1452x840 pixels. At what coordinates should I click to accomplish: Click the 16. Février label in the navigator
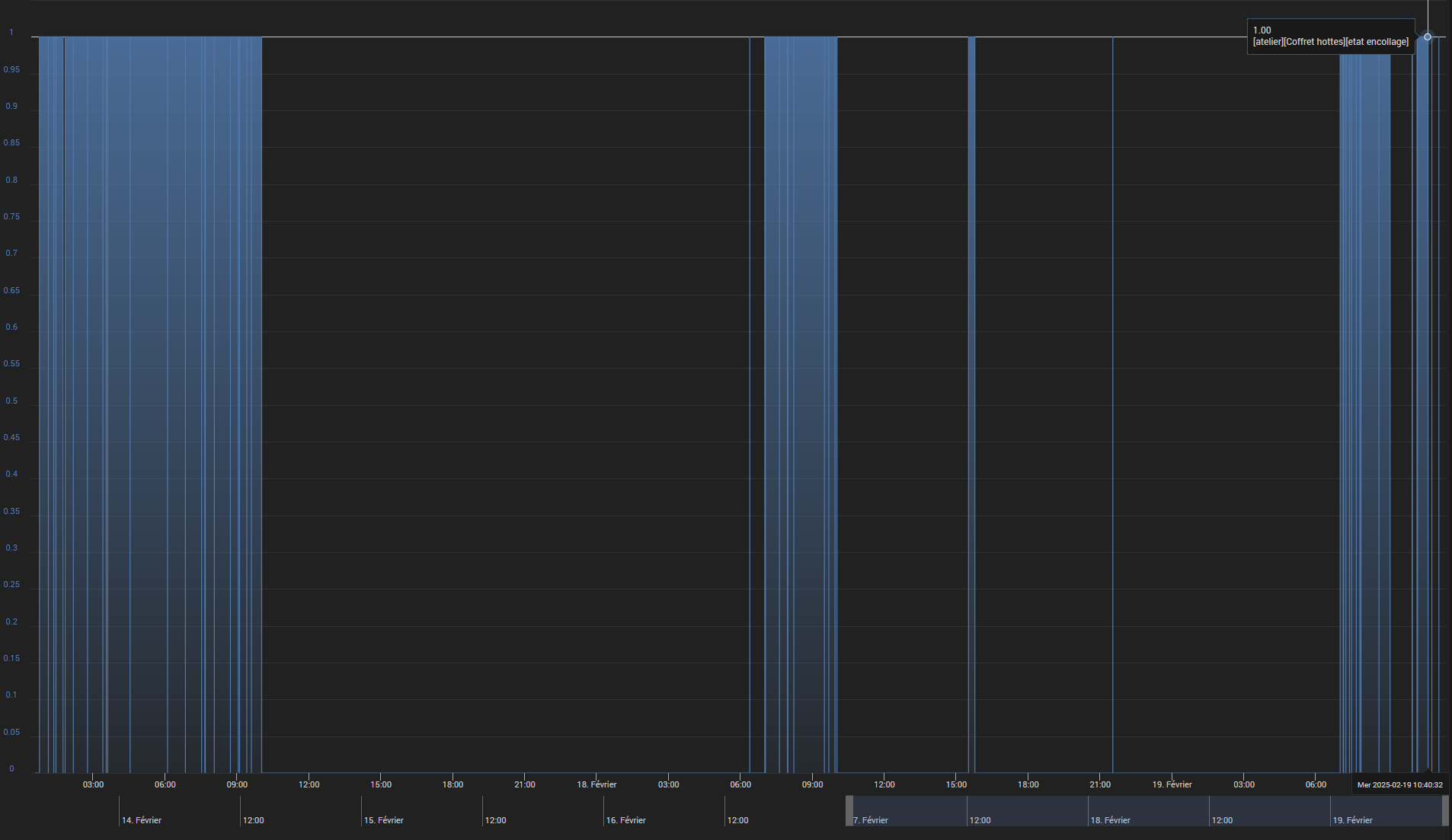pos(626,820)
